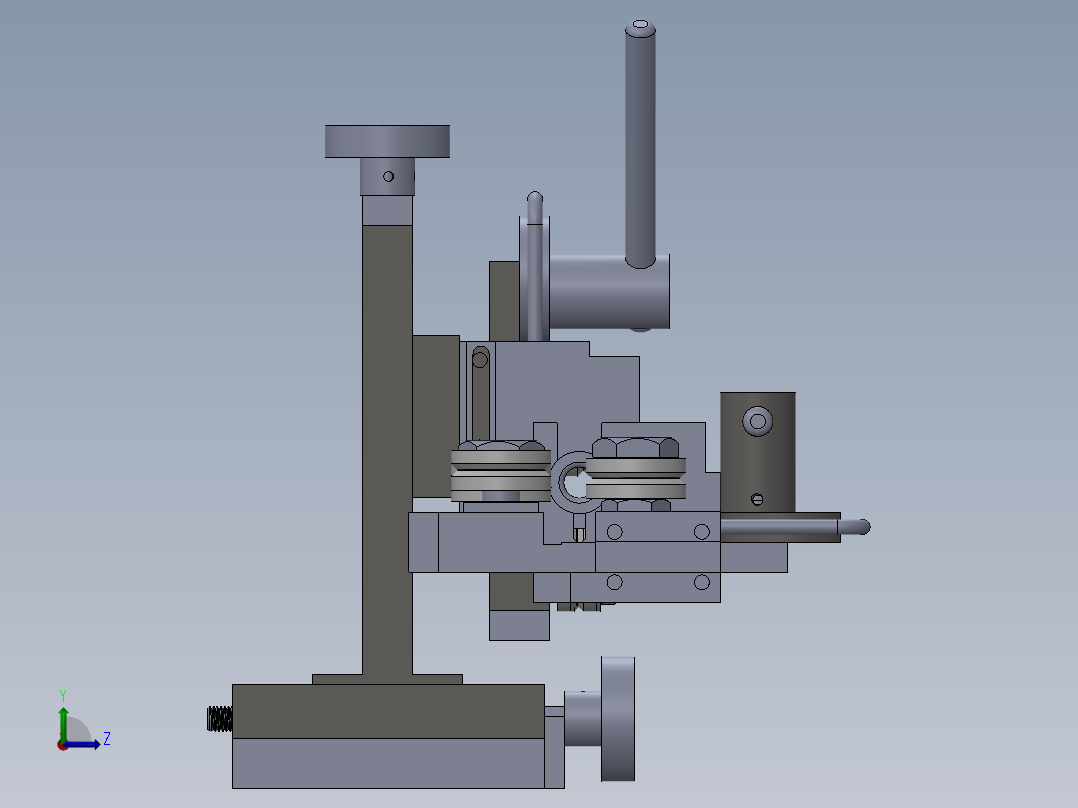Select the lower right handwheel disc
The width and height of the screenshot is (1078, 808).
tap(618, 719)
